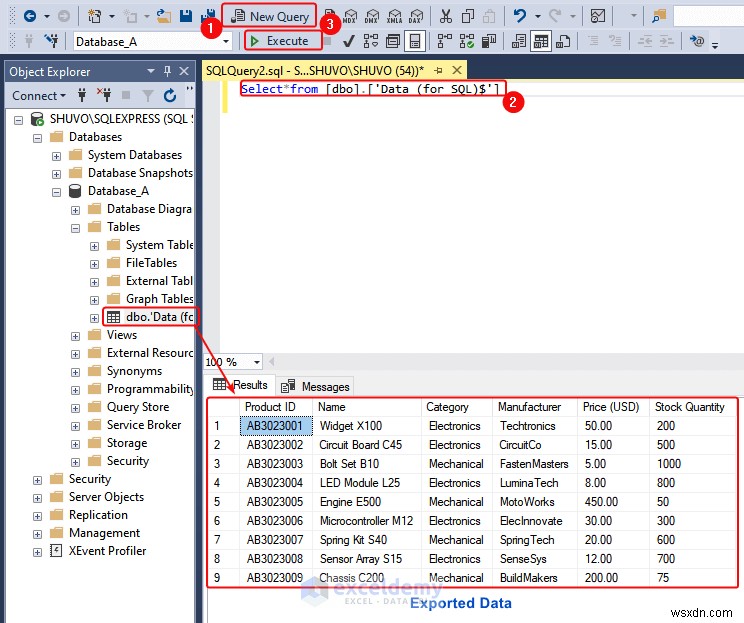744x623 pixels.
Task: Open the New Project icon
Action: 94,17
